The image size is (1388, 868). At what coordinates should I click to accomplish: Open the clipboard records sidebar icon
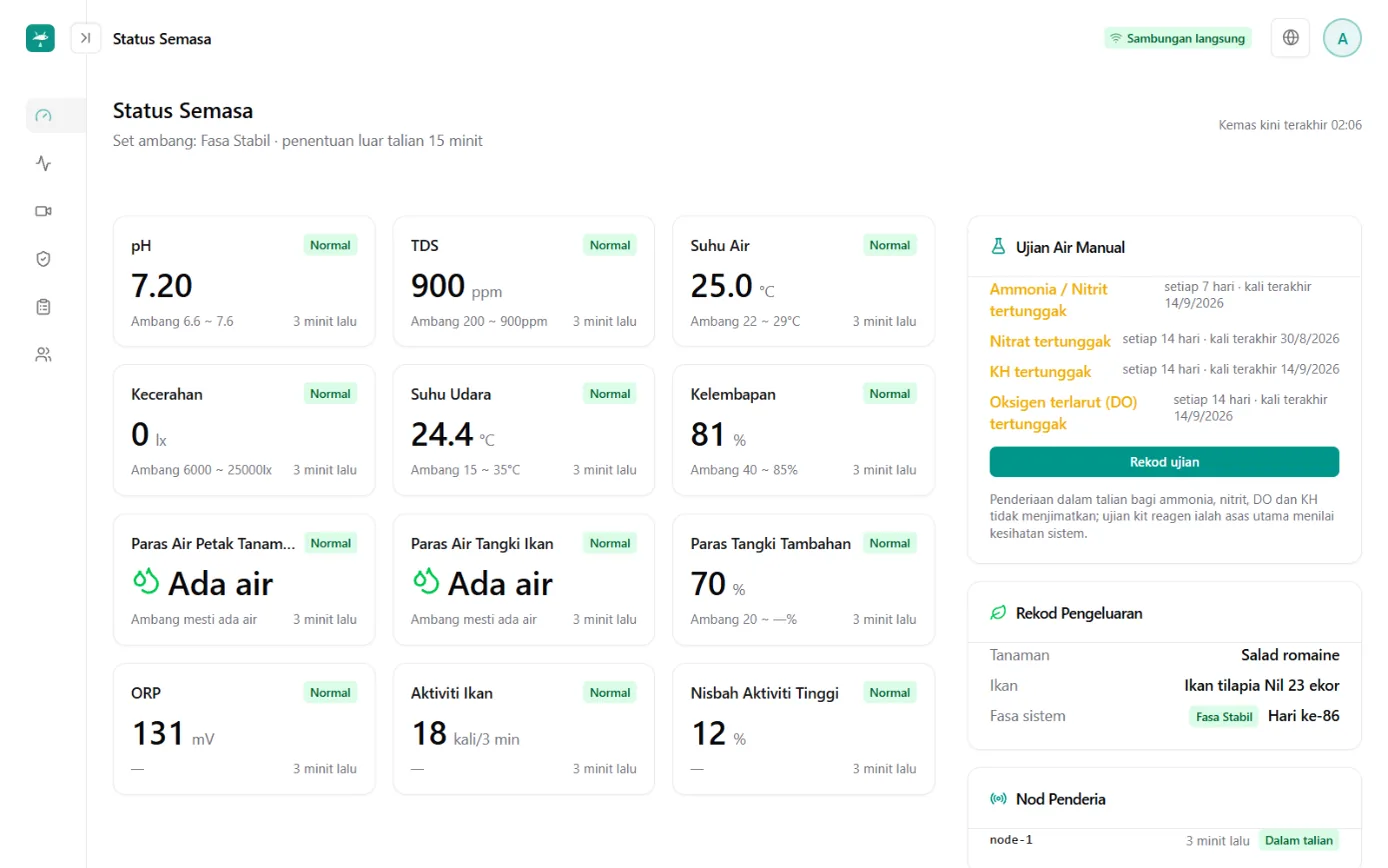[x=43, y=307]
